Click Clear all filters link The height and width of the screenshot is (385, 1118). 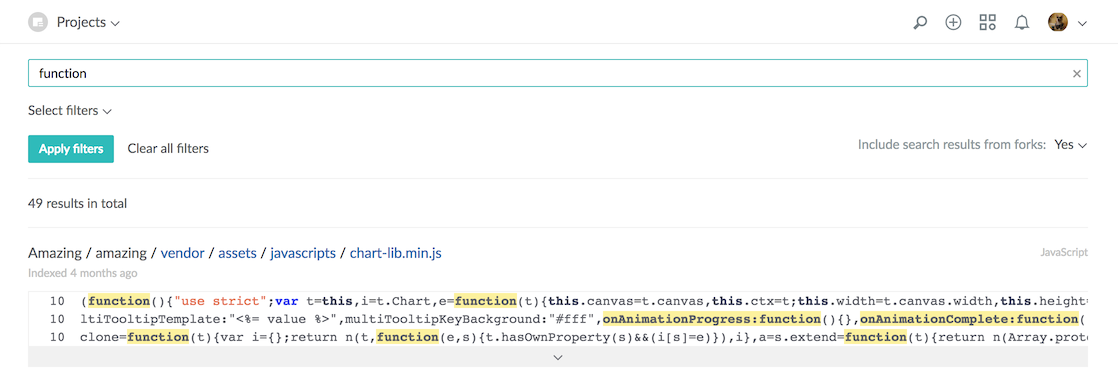(x=168, y=148)
